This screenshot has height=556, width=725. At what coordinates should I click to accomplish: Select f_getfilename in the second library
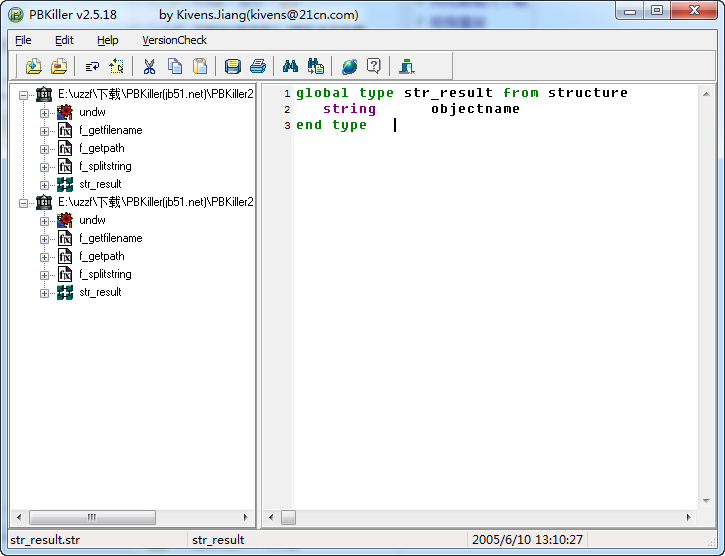(110, 238)
